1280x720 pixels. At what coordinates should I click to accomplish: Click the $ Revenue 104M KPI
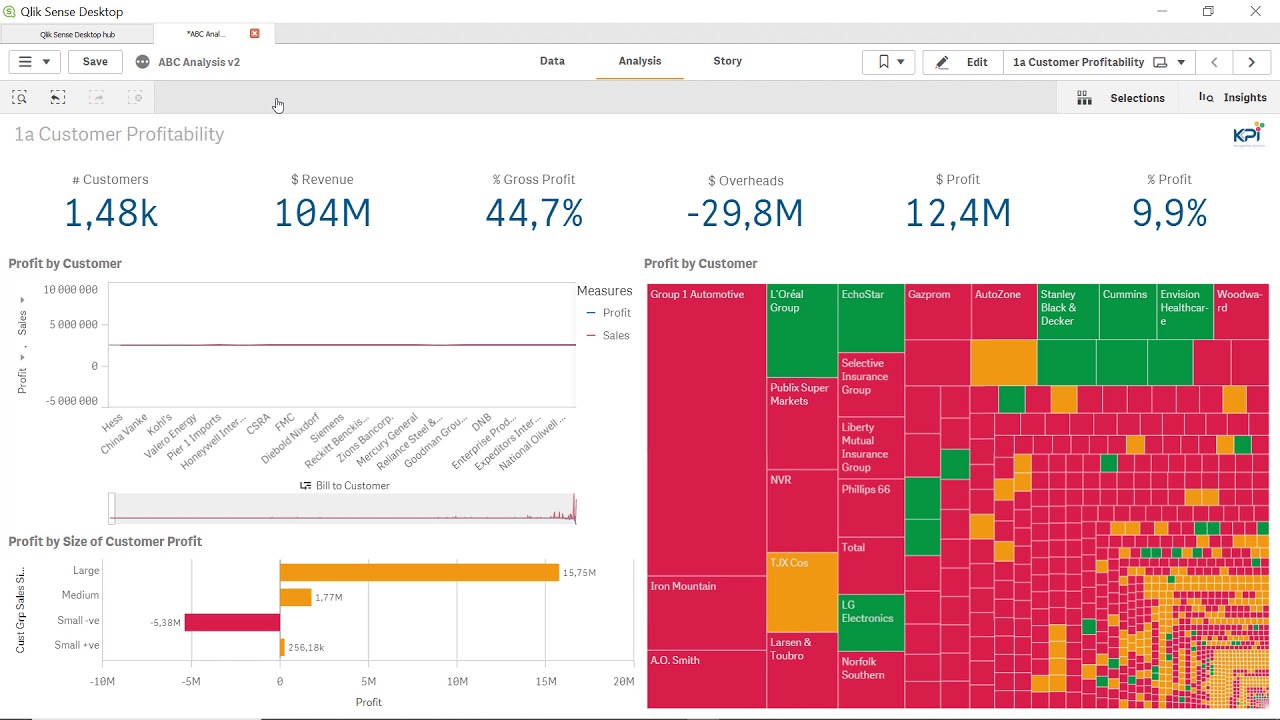322,202
